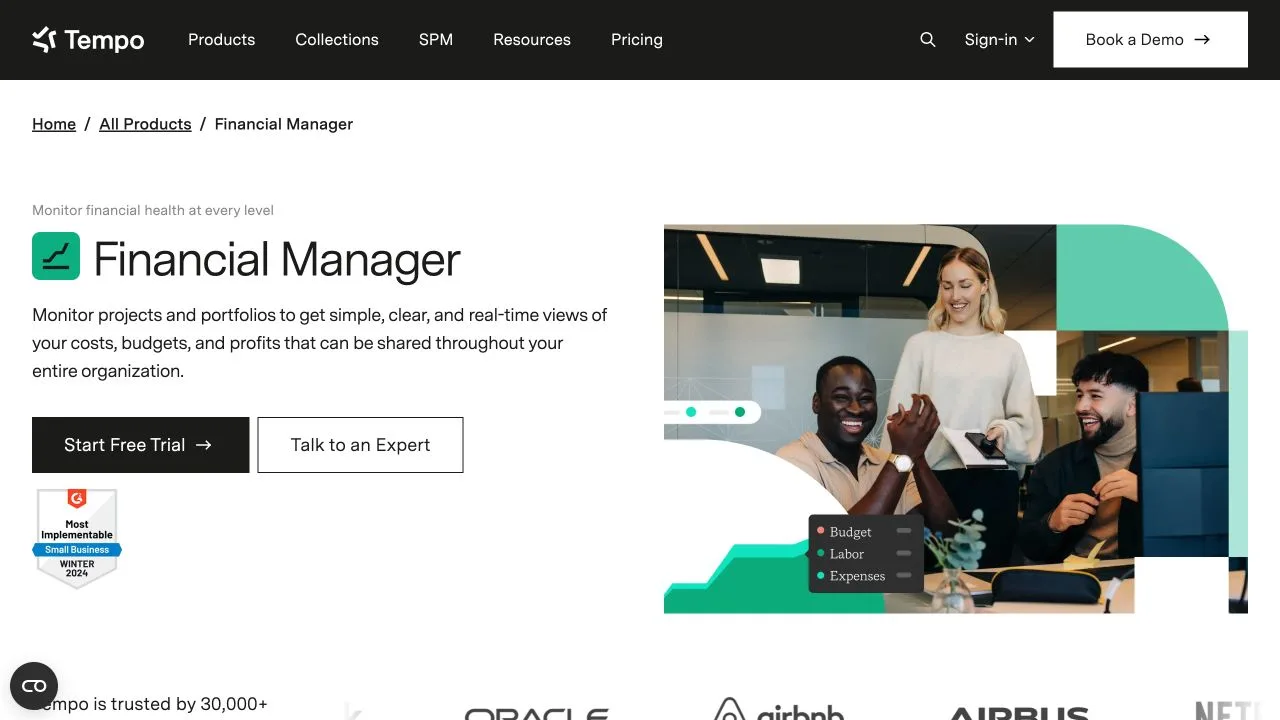Click the 'Tempo is trusted by 30,000+' text
The width and height of the screenshot is (1280, 720).
pyautogui.click(x=150, y=704)
